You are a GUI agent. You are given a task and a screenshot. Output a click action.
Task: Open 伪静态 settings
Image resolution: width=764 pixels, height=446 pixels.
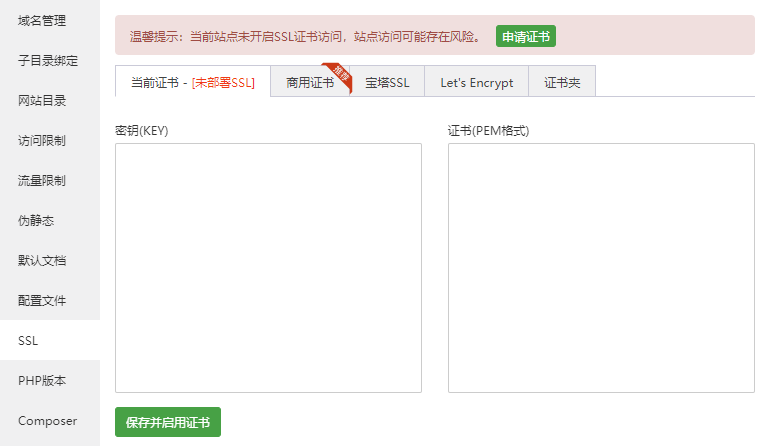point(36,220)
